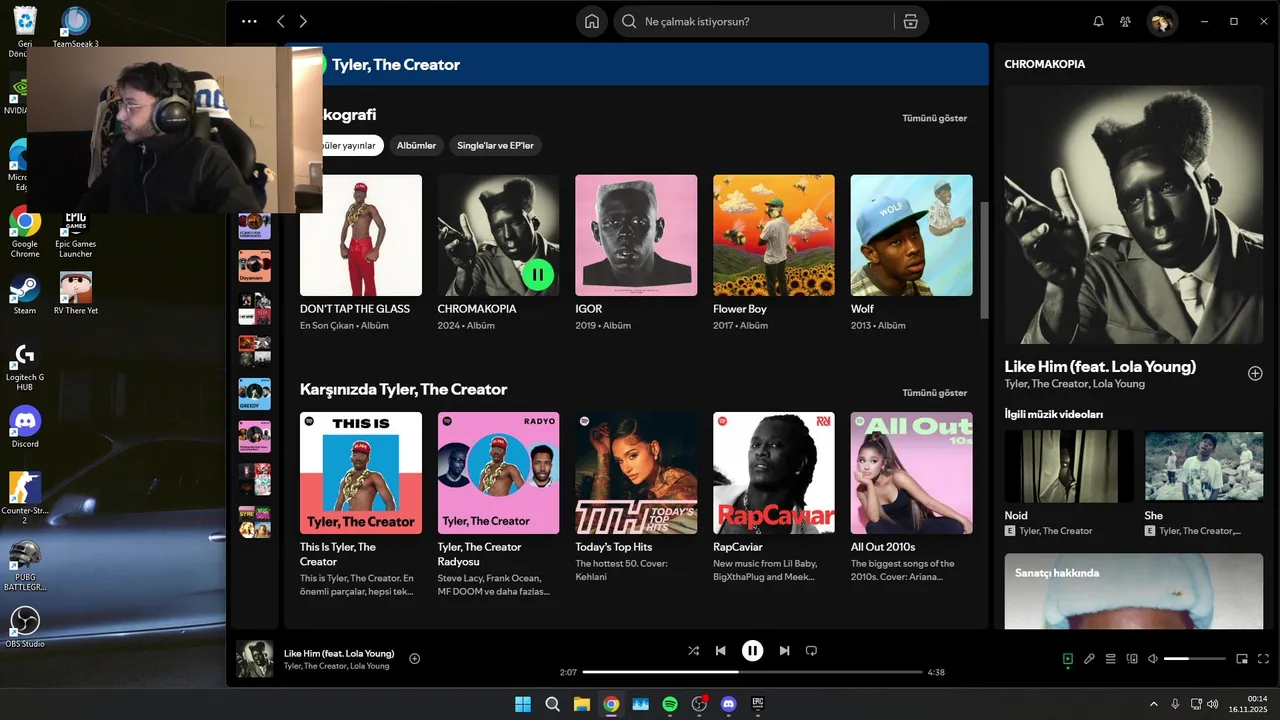The width and height of the screenshot is (1280, 720).
Task: Adjust the Spotify volume slider
Action: pyautogui.click(x=1195, y=659)
